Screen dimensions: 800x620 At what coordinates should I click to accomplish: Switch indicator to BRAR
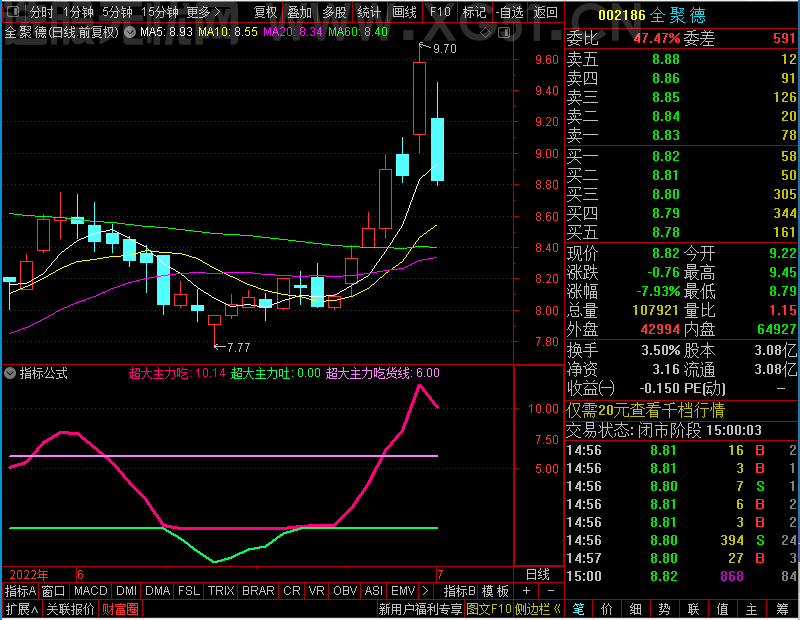pyautogui.click(x=258, y=591)
